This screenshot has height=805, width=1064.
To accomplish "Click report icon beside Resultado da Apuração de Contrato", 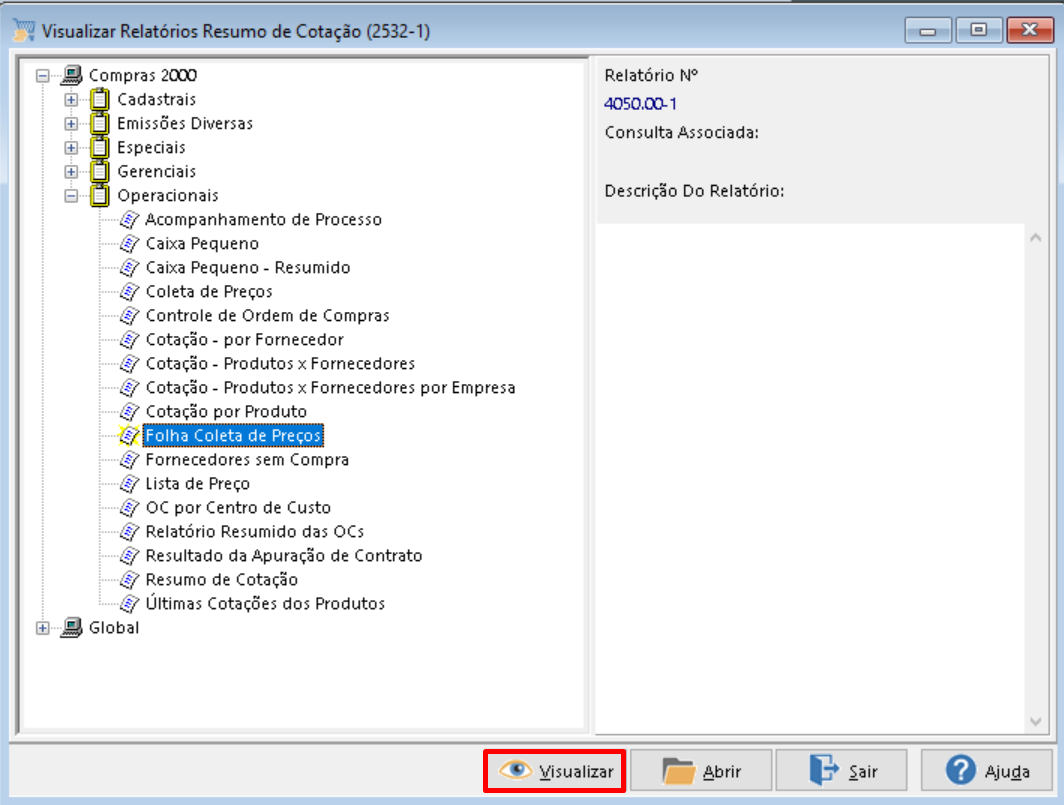I will click(129, 555).
